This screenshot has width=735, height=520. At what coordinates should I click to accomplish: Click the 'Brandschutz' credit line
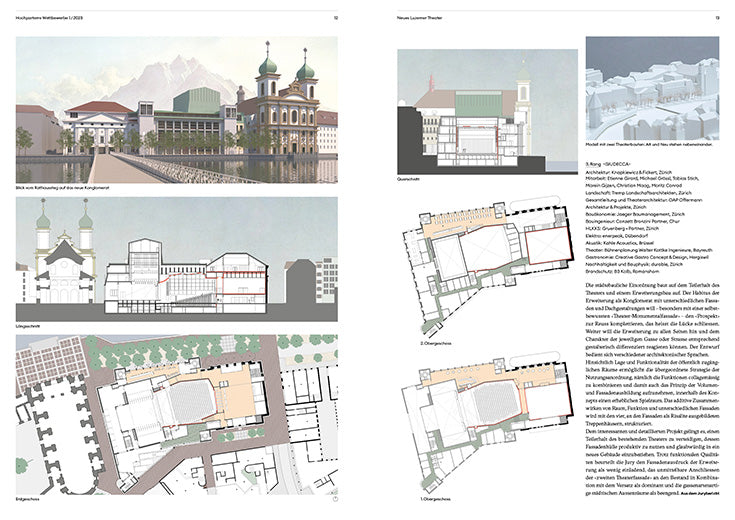pyautogui.click(x=620, y=271)
